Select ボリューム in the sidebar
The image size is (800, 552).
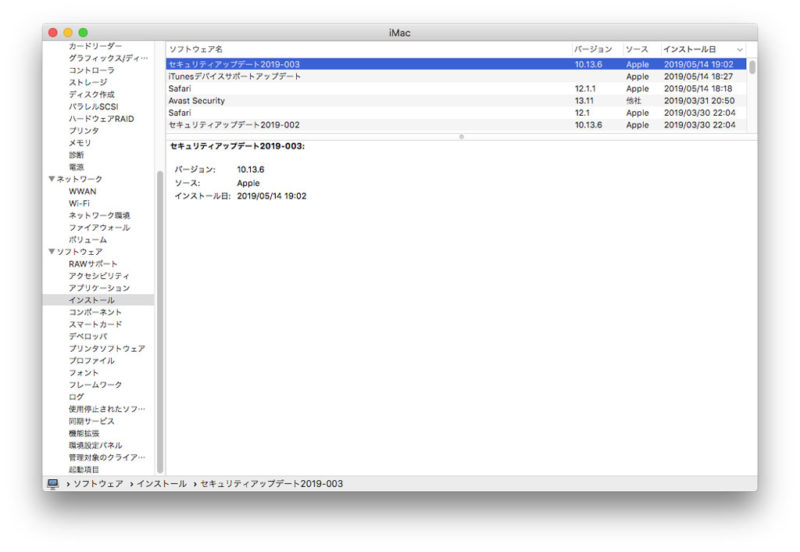(88, 240)
